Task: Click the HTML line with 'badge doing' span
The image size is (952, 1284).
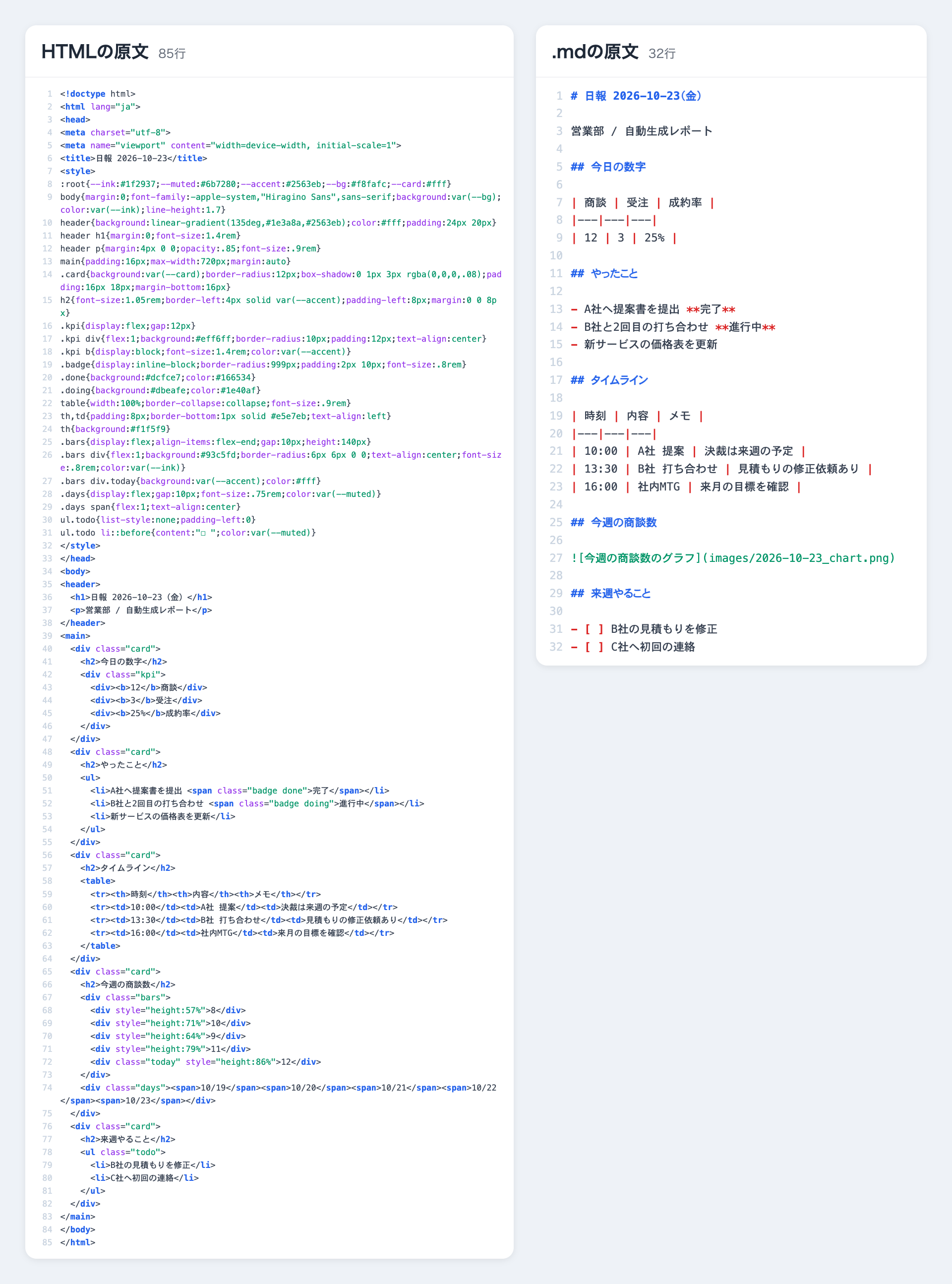Action: (x=257, y=804)
